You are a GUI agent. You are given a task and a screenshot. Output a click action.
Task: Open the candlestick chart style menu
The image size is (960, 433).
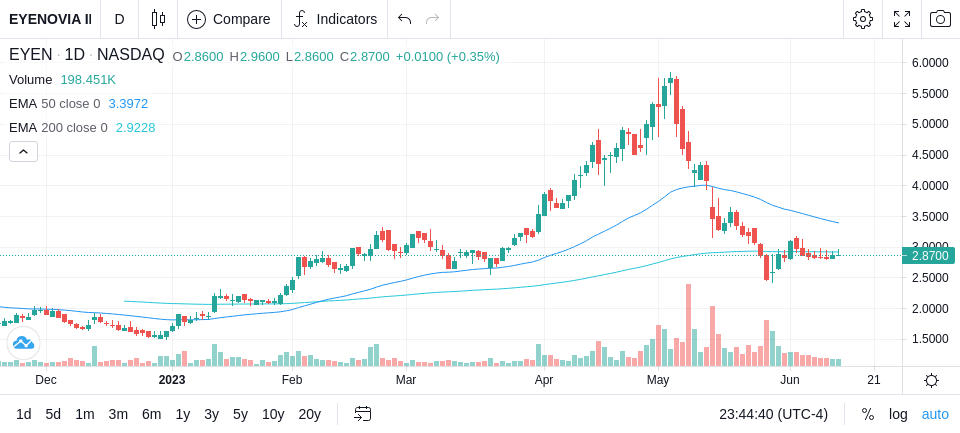tap(158, 19)
